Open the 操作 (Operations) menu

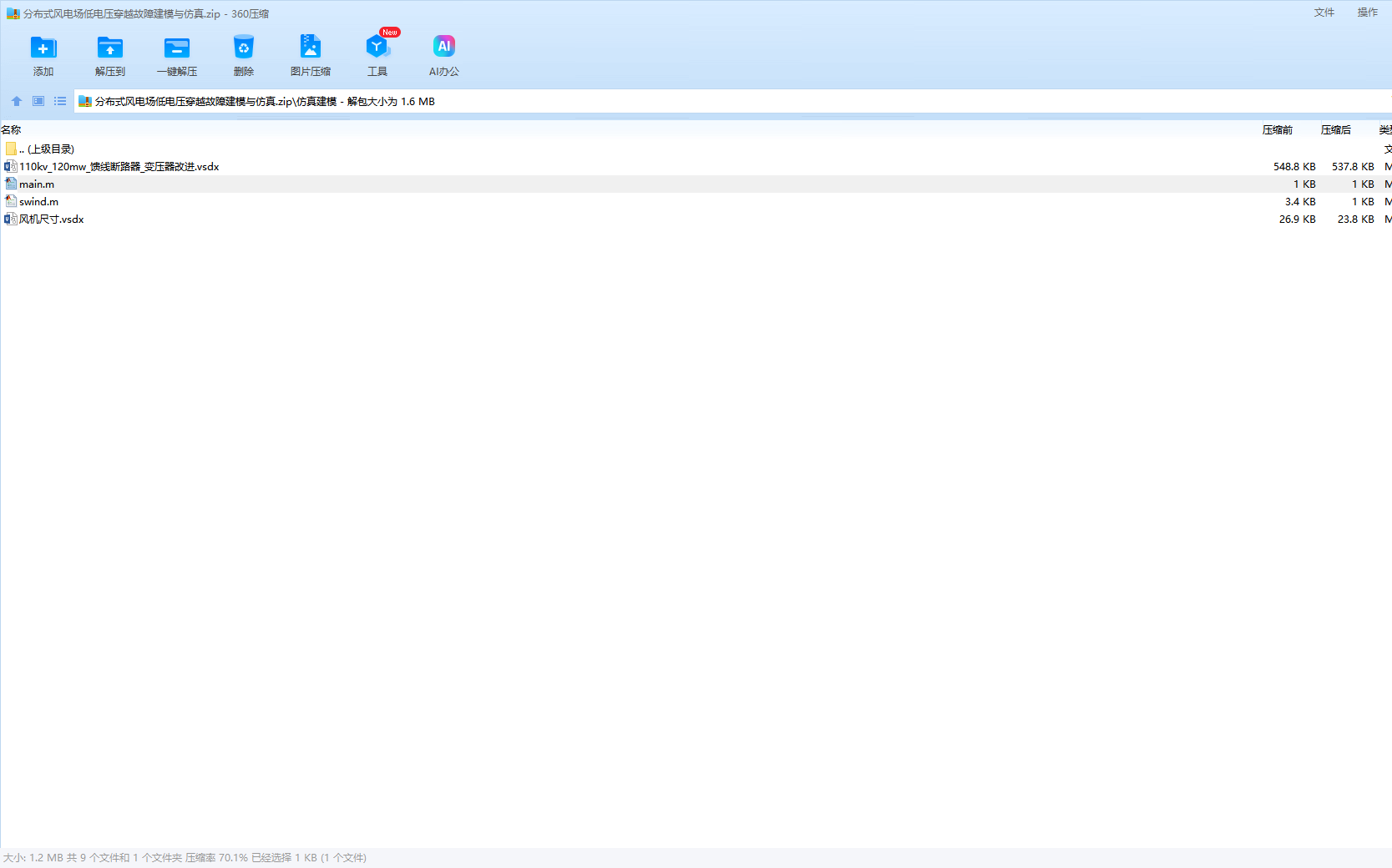(x=1367, y=13)
